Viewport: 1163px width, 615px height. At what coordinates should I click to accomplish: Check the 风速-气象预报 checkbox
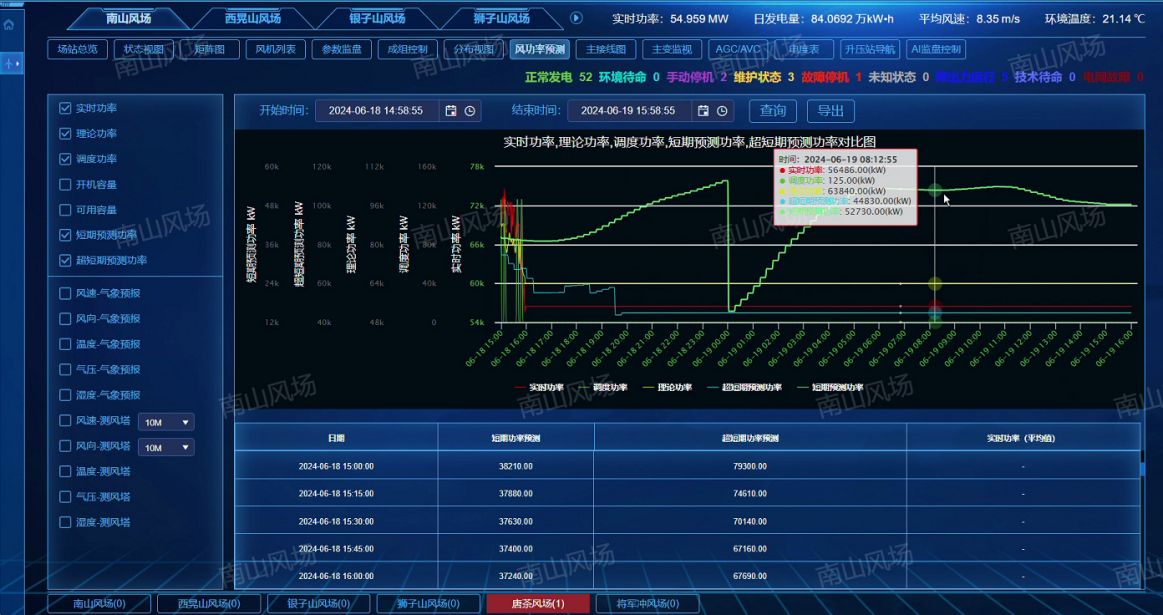point(66,294)
